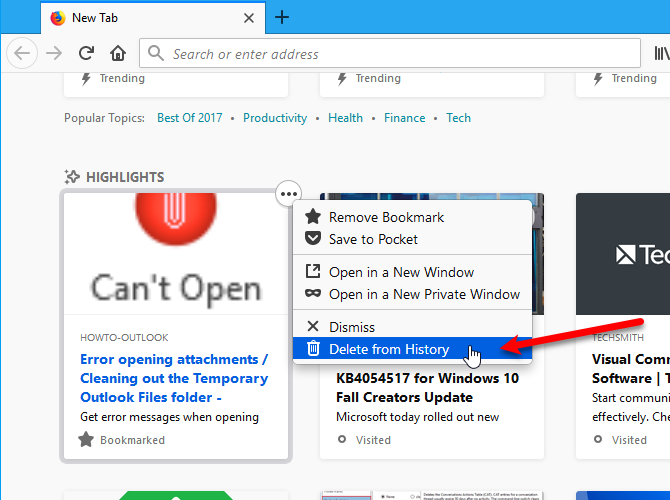Open the KB4054517 for Windows 10 article

click(427, 388)
